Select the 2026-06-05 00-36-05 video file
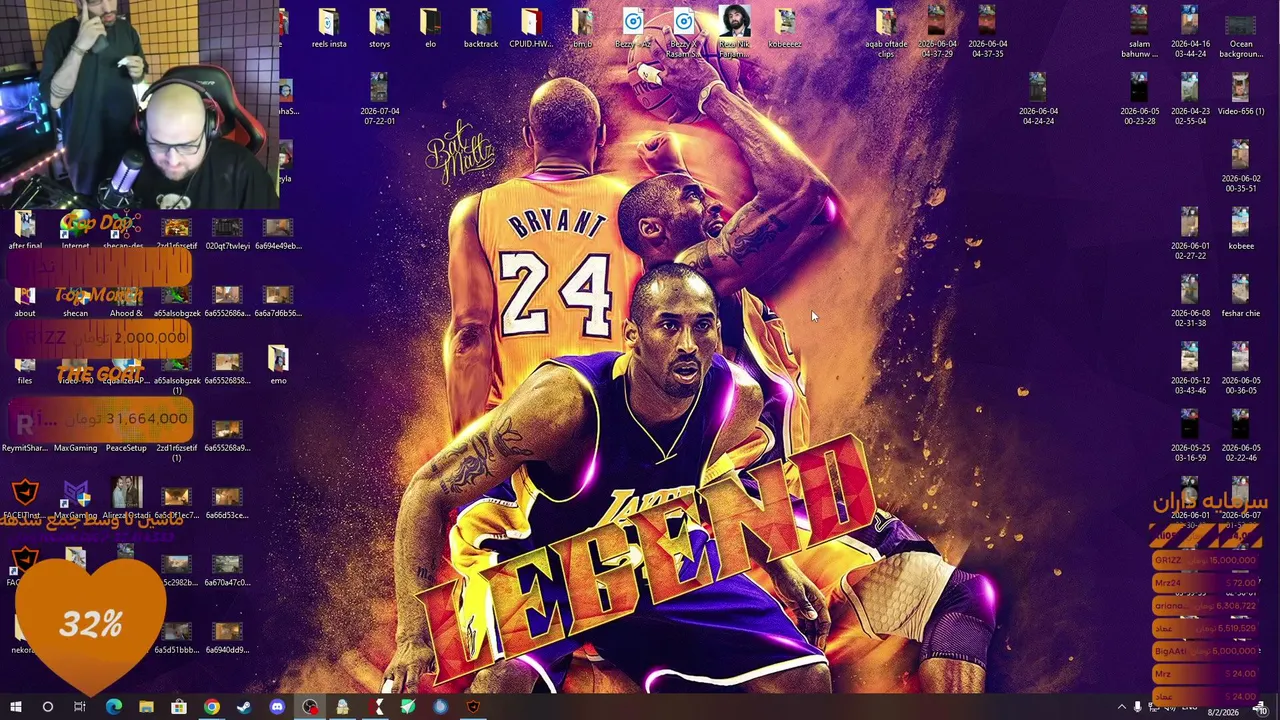The width and height of the screenshot is (1280, 720). (x=1240, y=369)
